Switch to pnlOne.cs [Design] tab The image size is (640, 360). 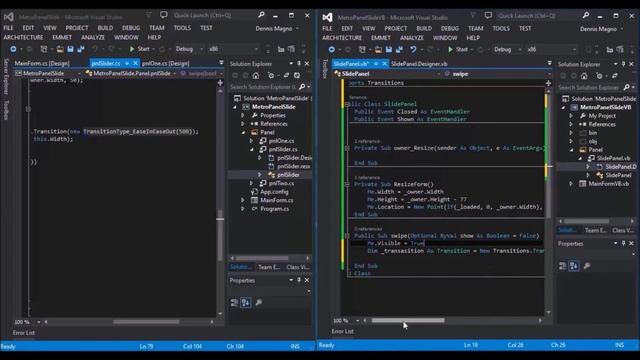coord(165,63)
